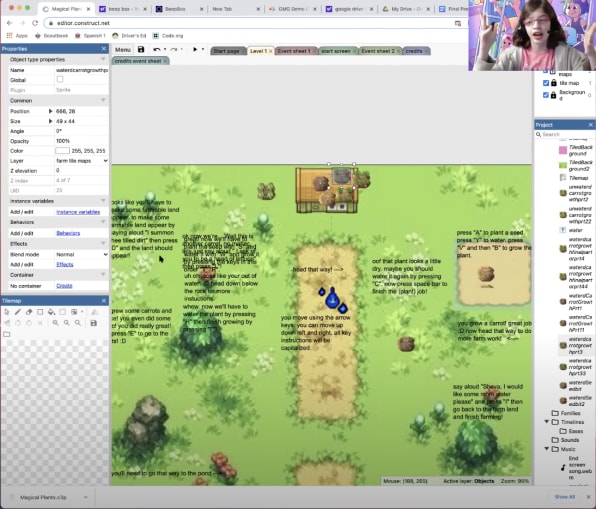Viewport: 596px width, 509px height.
Task: Click the Undo arrow in main toolbar
Action: pos(157,49)
